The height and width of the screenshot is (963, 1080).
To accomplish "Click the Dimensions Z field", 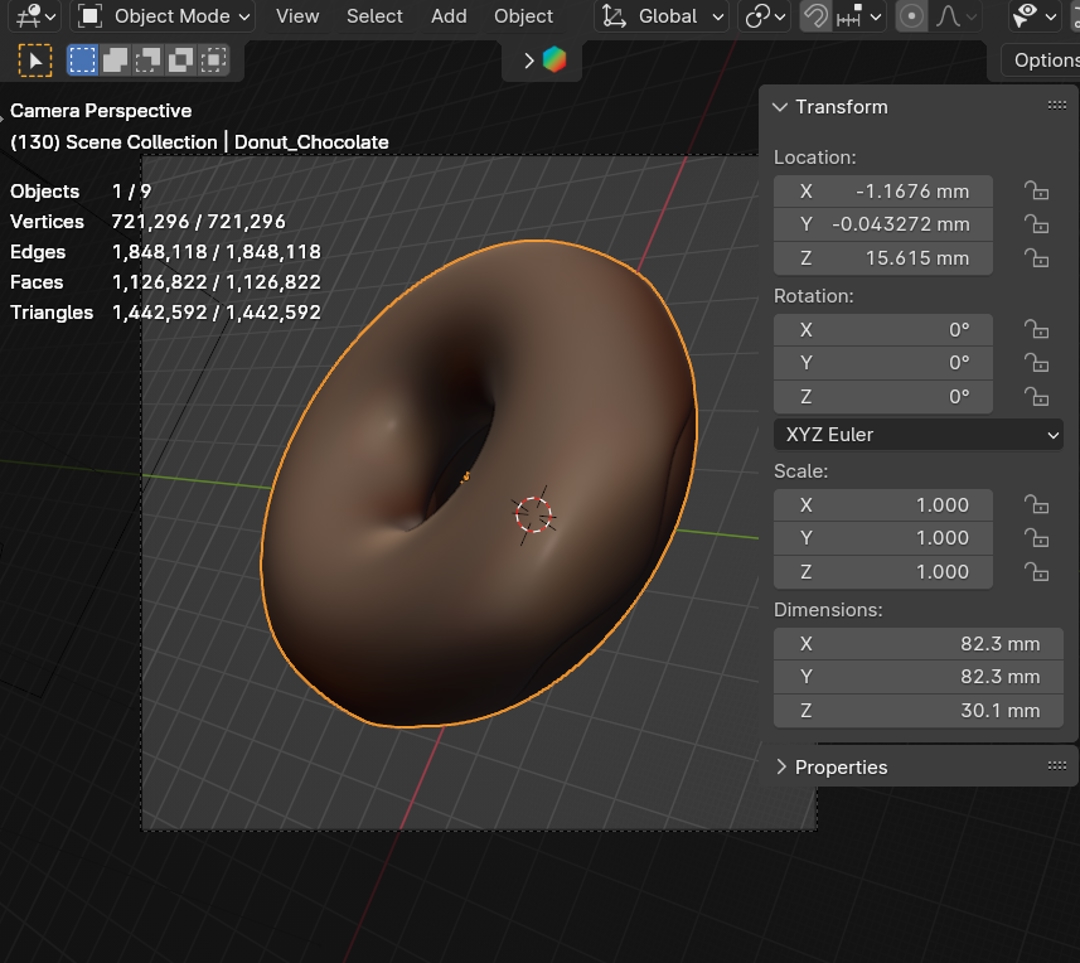I will point(918,711).
